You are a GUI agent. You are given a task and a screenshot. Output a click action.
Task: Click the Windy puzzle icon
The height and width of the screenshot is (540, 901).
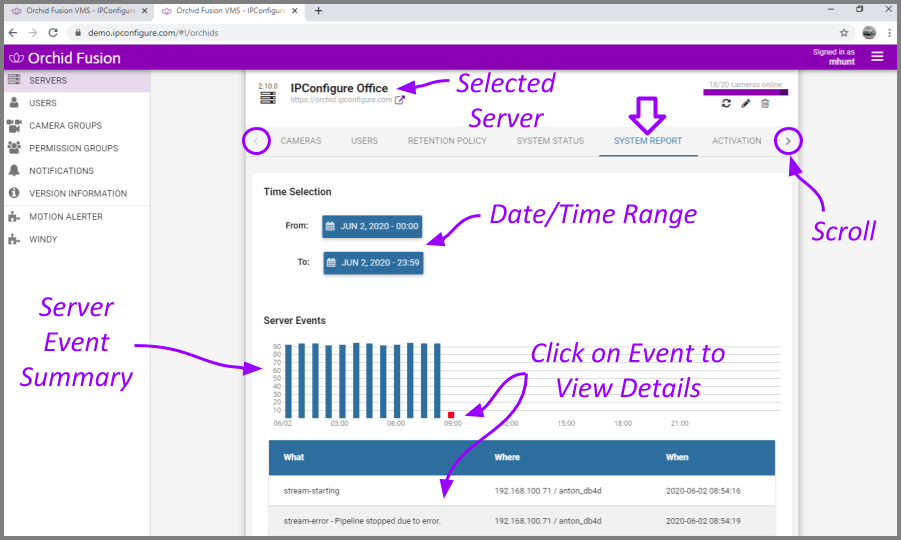coord(14,239)
